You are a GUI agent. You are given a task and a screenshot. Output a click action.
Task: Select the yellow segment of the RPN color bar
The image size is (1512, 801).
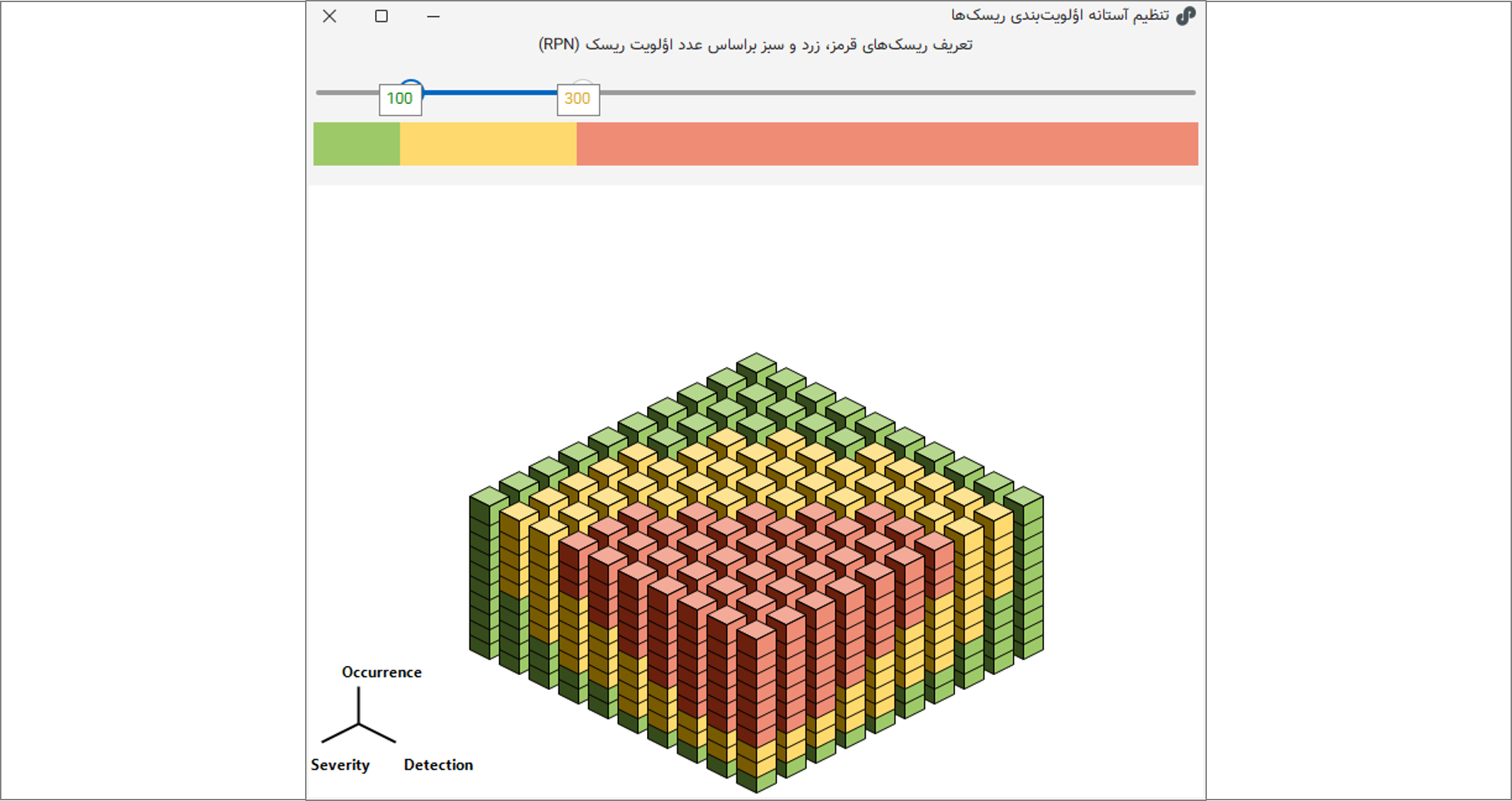[x=488, y=144]
